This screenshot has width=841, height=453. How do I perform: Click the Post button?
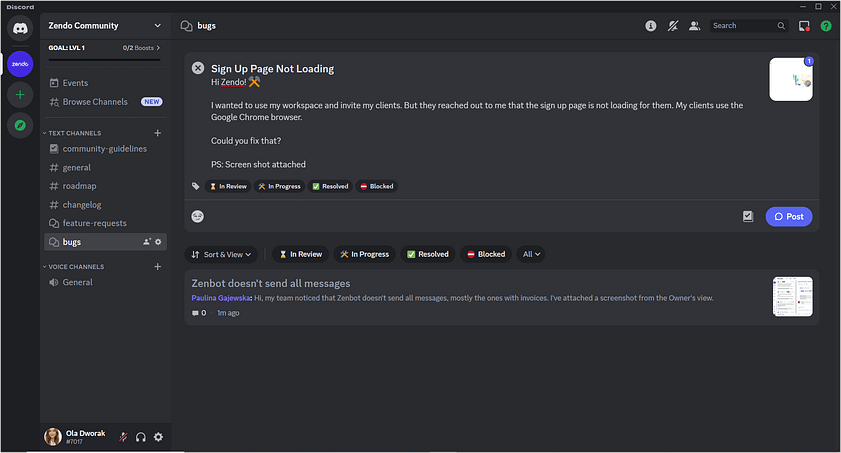(x=789, y=217)
